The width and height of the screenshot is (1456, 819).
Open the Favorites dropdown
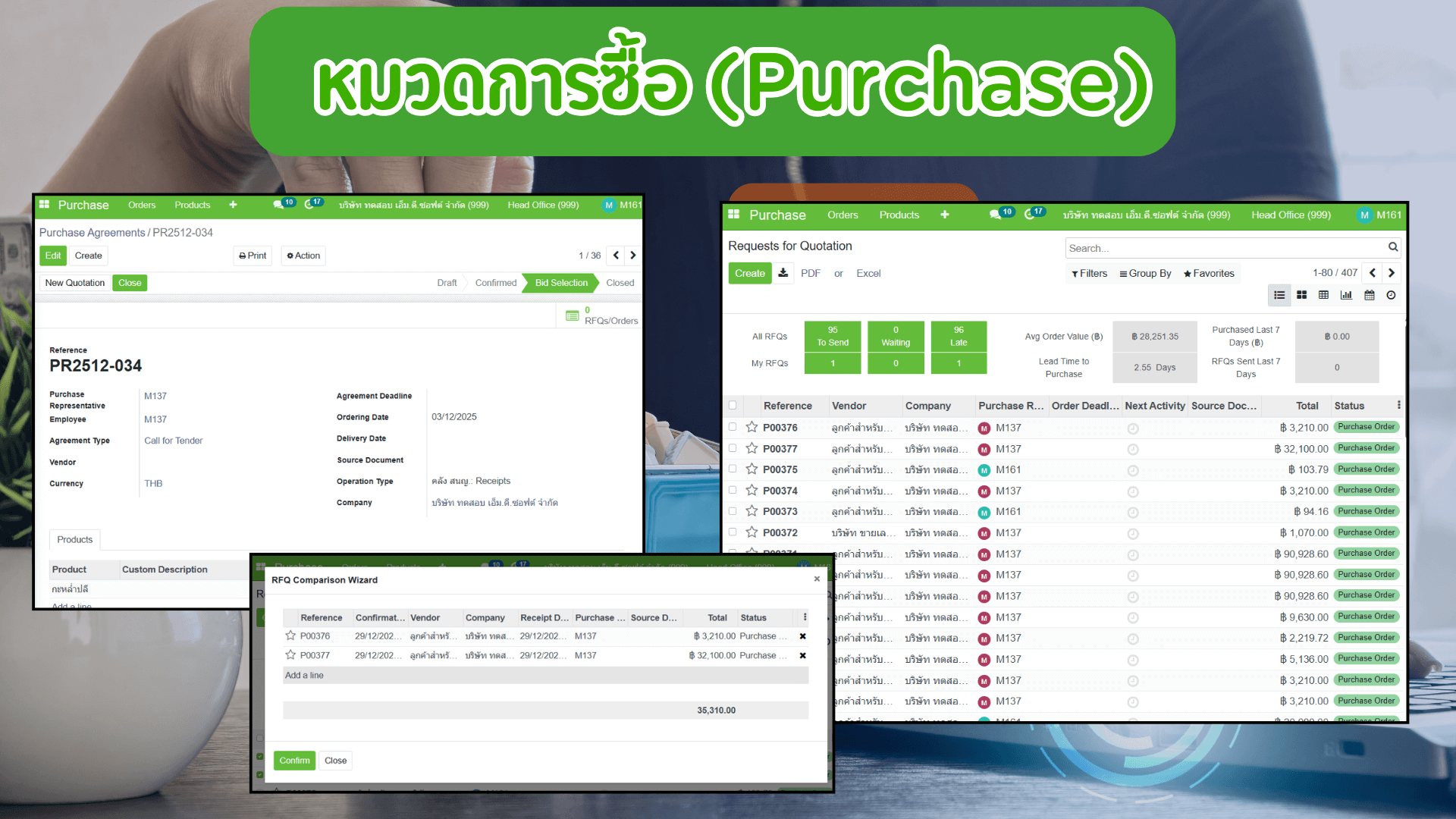pyautogui.click(x=1209, y=273)
